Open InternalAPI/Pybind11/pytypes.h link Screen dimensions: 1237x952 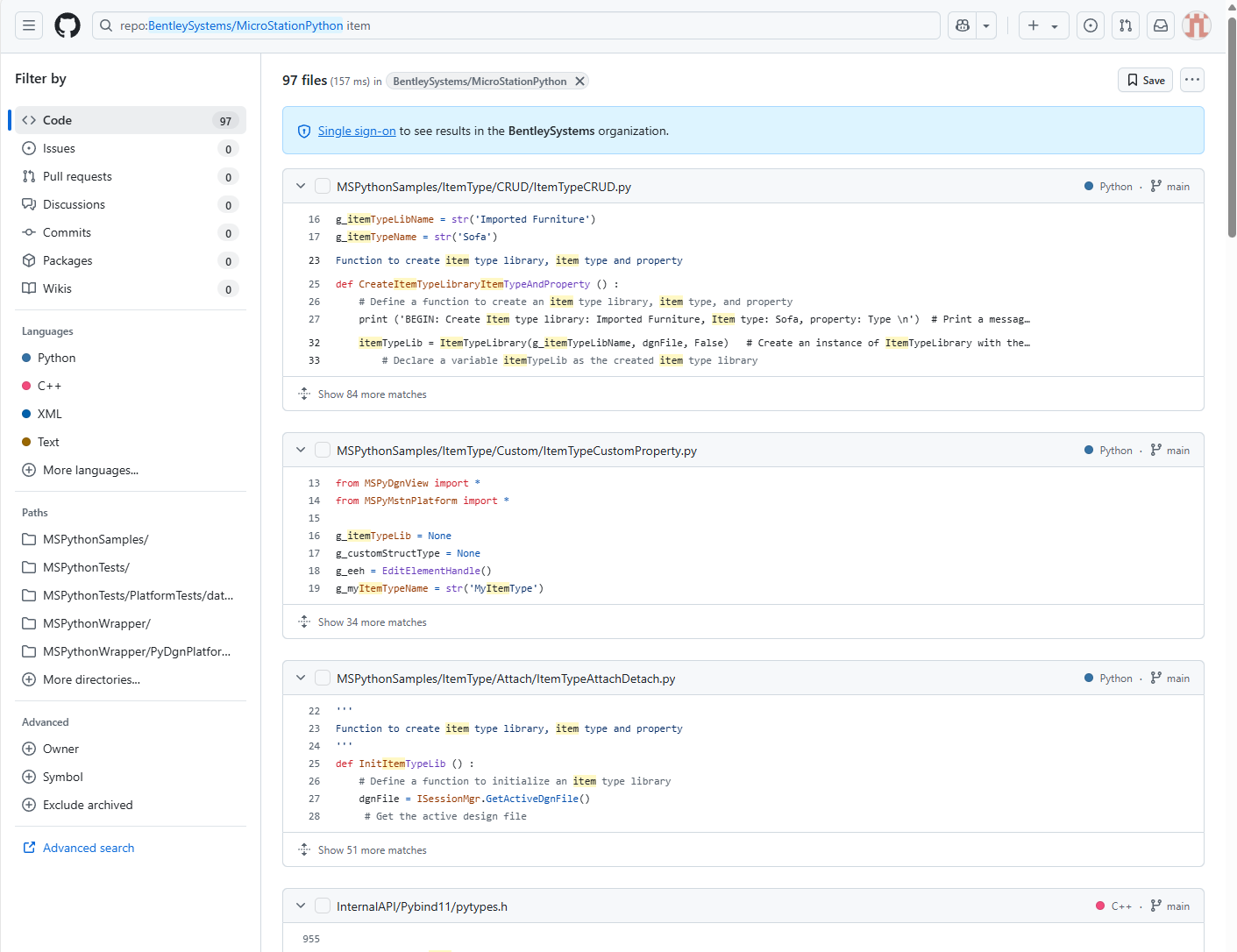[x=422, y=906]
